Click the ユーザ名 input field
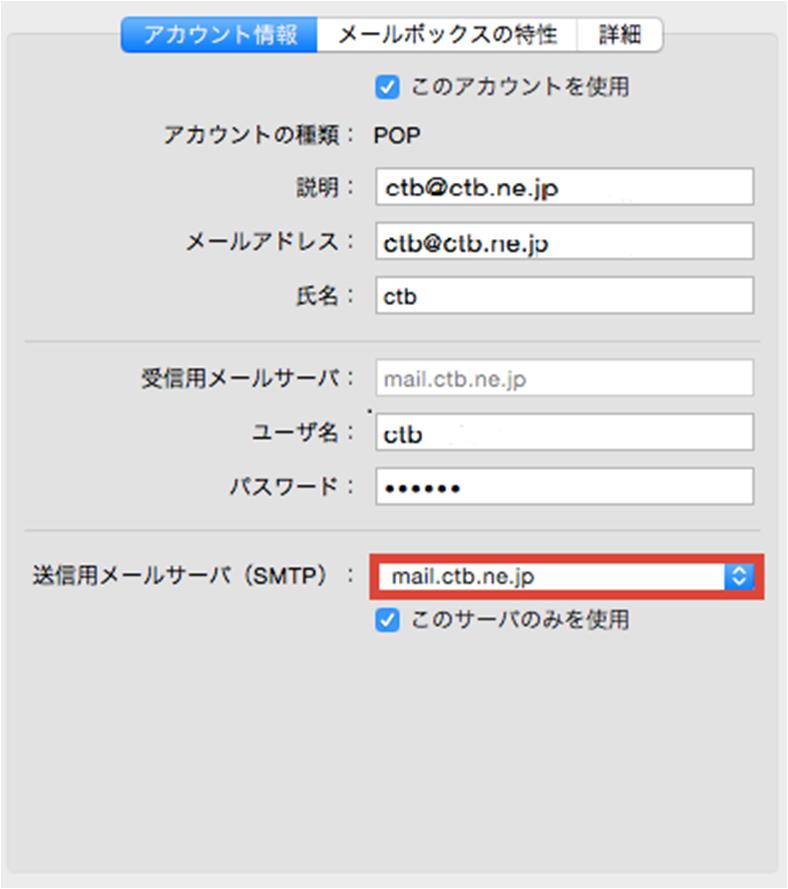The height and width of the screenshot is (889, 788). tap(564, 433)
